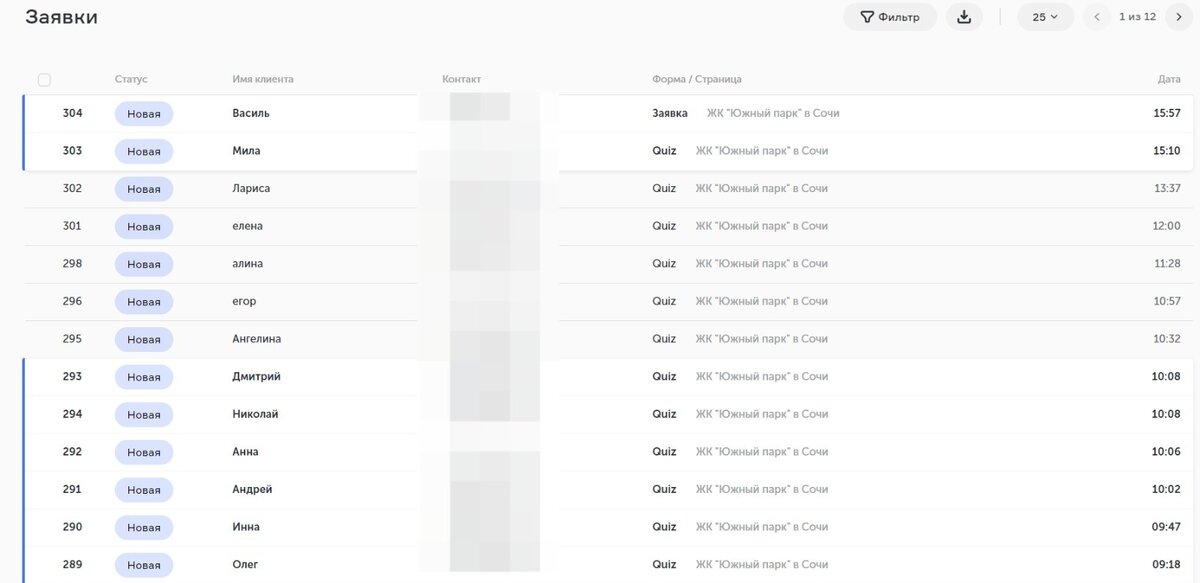Image resolution: width=1200 pixels, height=583 pixels.
Task: Go to next page arrow
Action: [x=1180, y=17]
